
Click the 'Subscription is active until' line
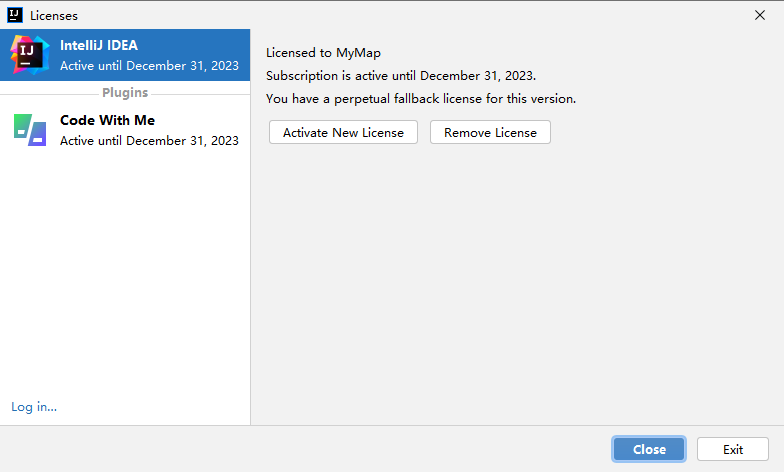pos(401,76)
